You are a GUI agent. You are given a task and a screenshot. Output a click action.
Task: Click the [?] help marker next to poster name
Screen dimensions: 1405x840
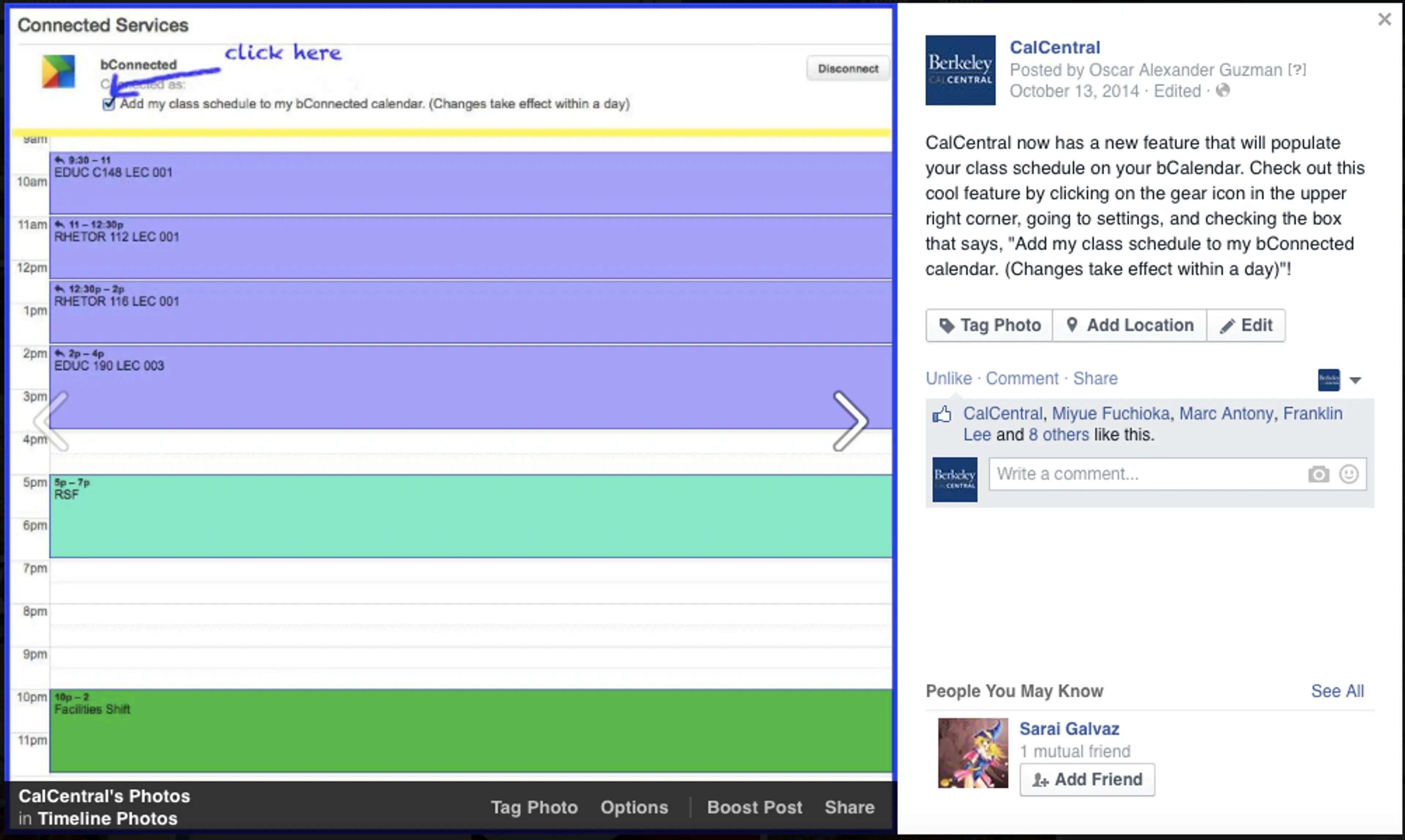coord(1297,70)
